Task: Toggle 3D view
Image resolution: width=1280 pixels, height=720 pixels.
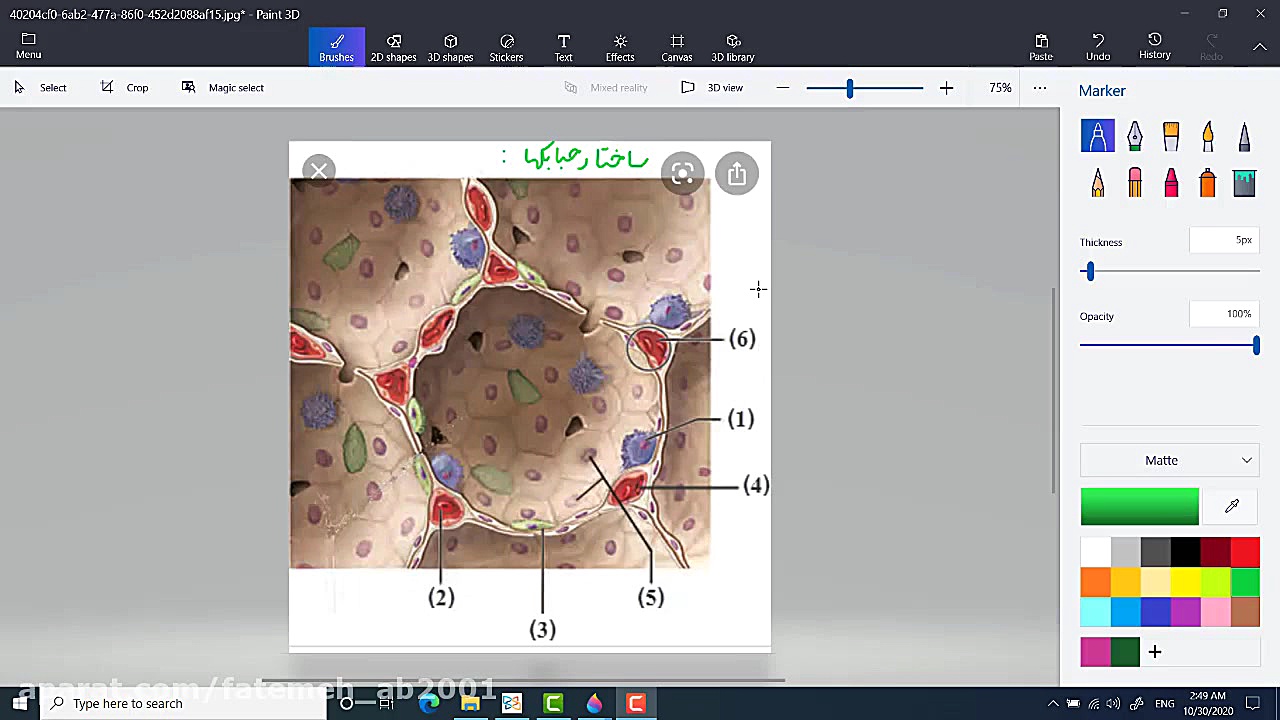Action: (x=712, y=88)
